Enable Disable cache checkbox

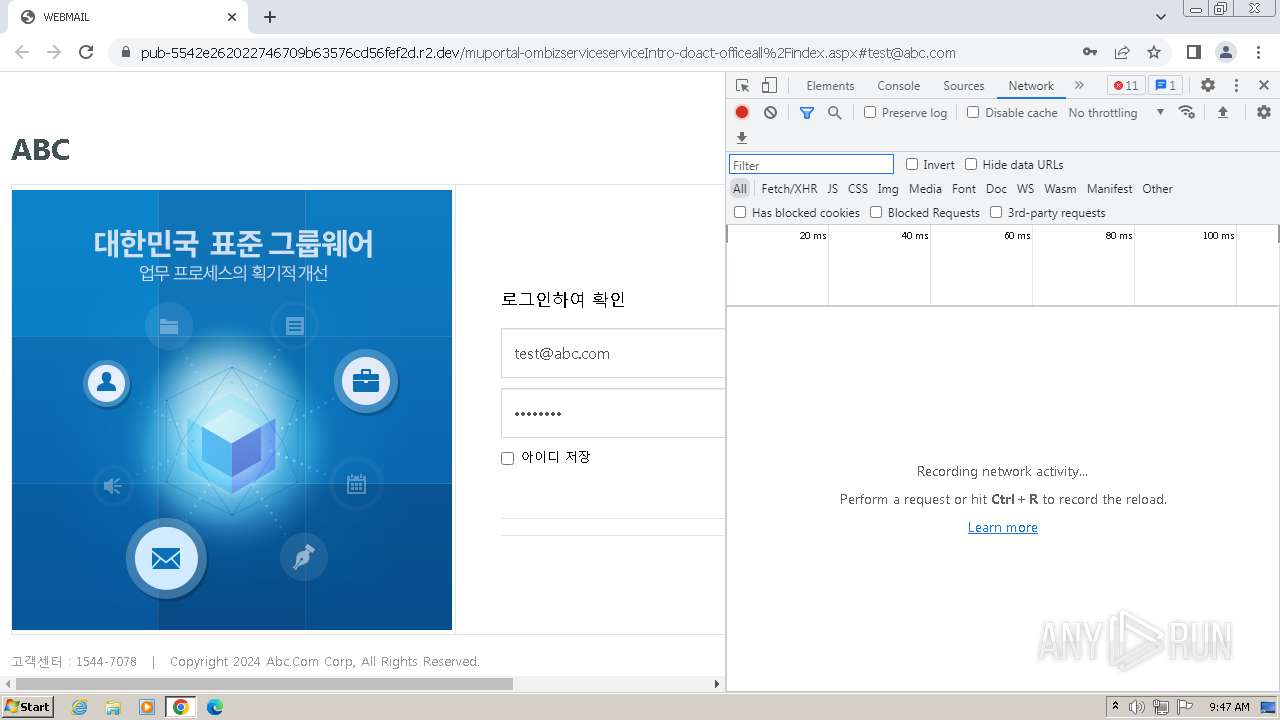[x=973, y=112]
